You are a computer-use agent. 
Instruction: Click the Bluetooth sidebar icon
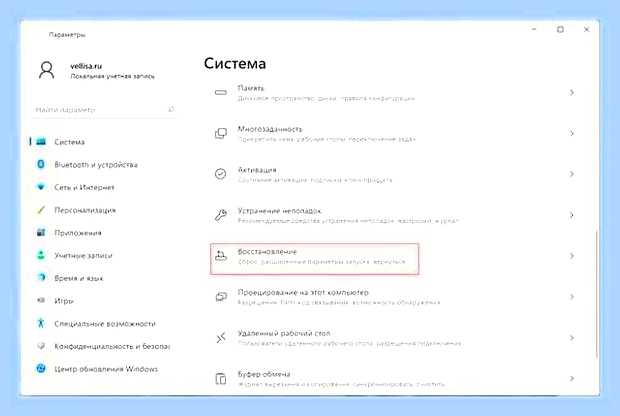[41, 164]
